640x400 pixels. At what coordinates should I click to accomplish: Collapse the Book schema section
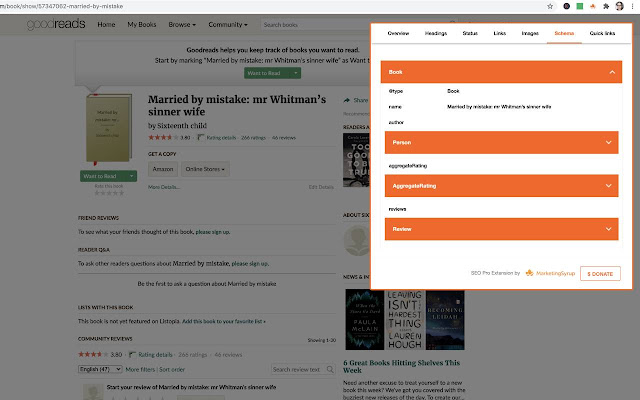501,72
